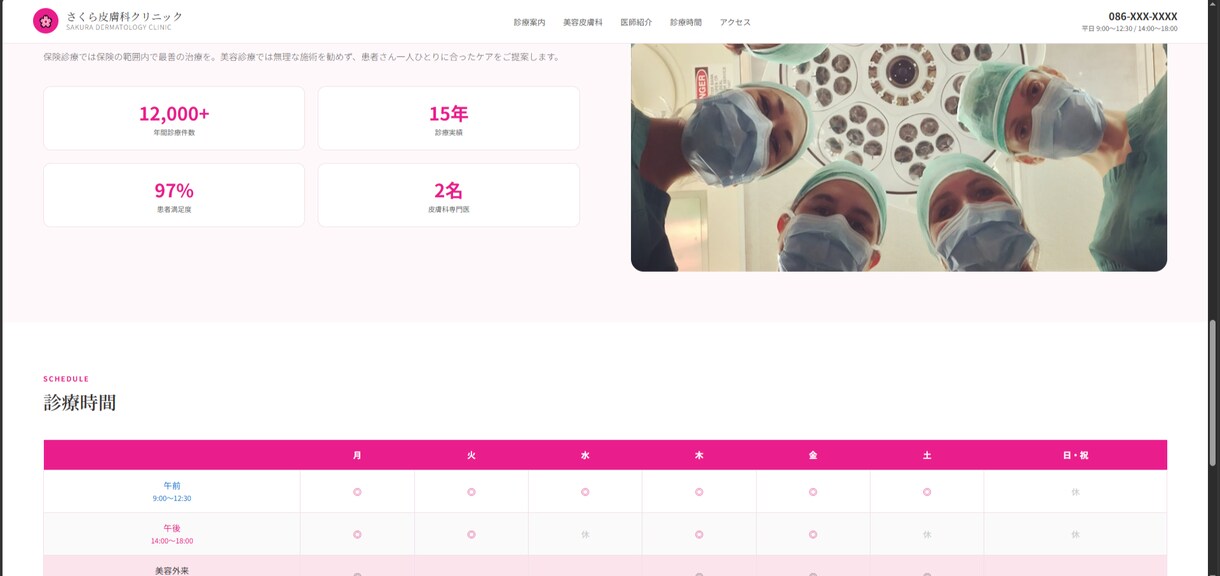This screenshot has width=1220, height=576.
Task: Click the open mark for 午後 Friday
Action: (813, 535)
